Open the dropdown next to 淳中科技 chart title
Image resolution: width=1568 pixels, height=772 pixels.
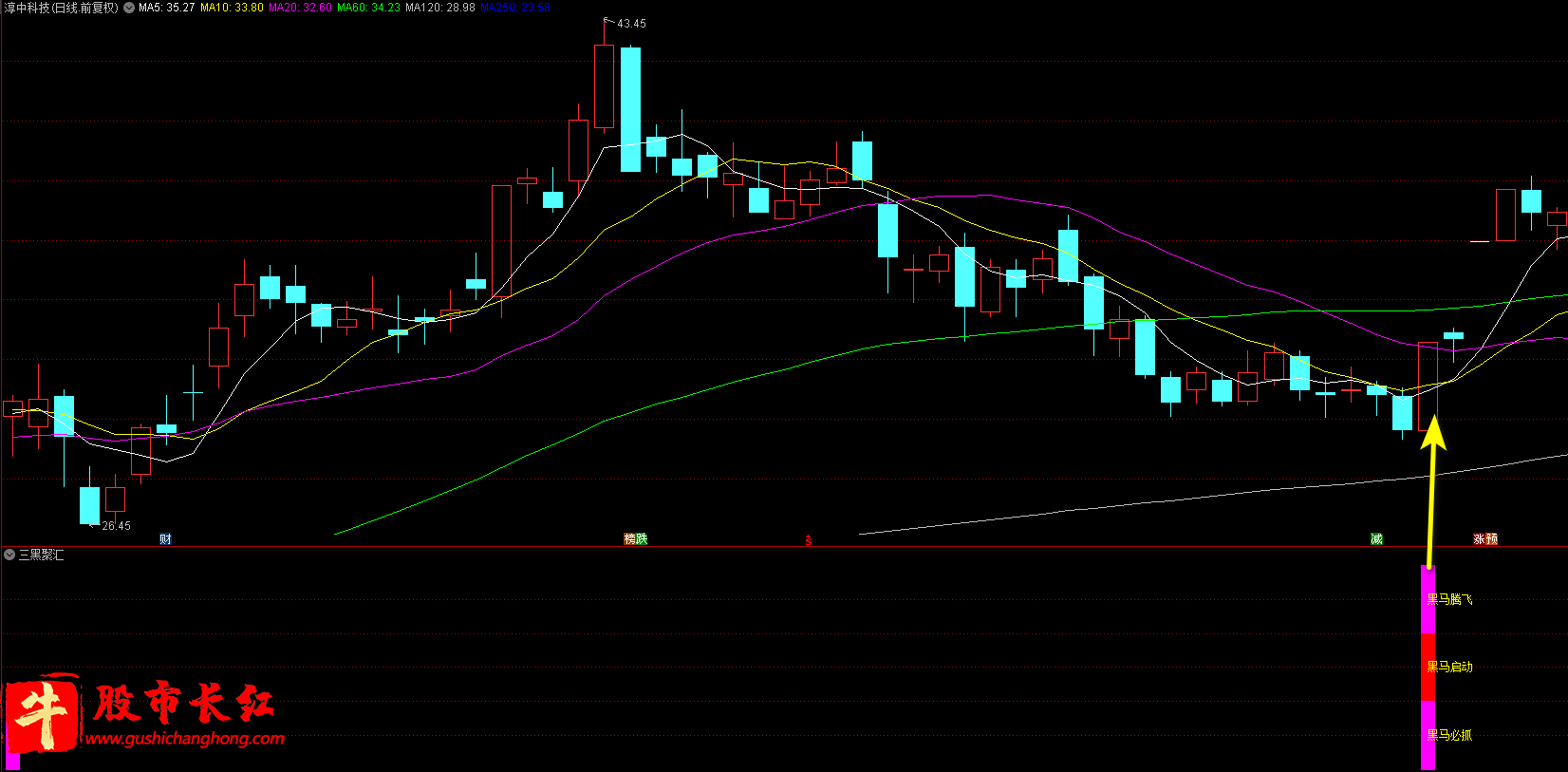click(x=129, y=8)
